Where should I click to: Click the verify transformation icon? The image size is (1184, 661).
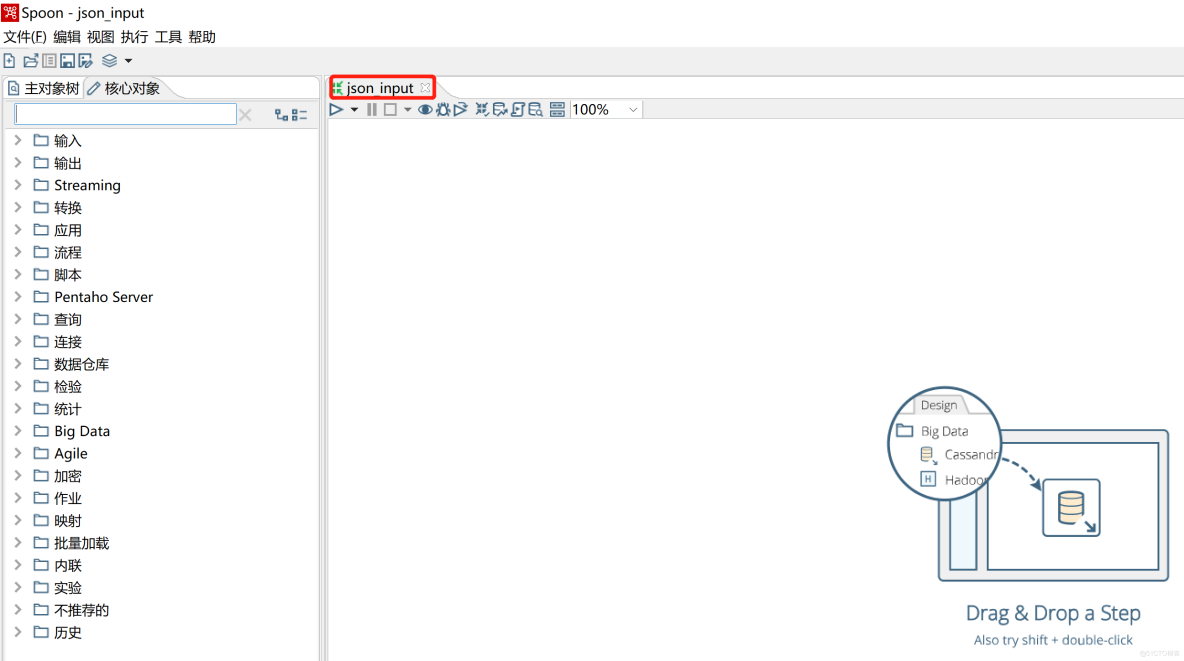[x=482, y=110]
